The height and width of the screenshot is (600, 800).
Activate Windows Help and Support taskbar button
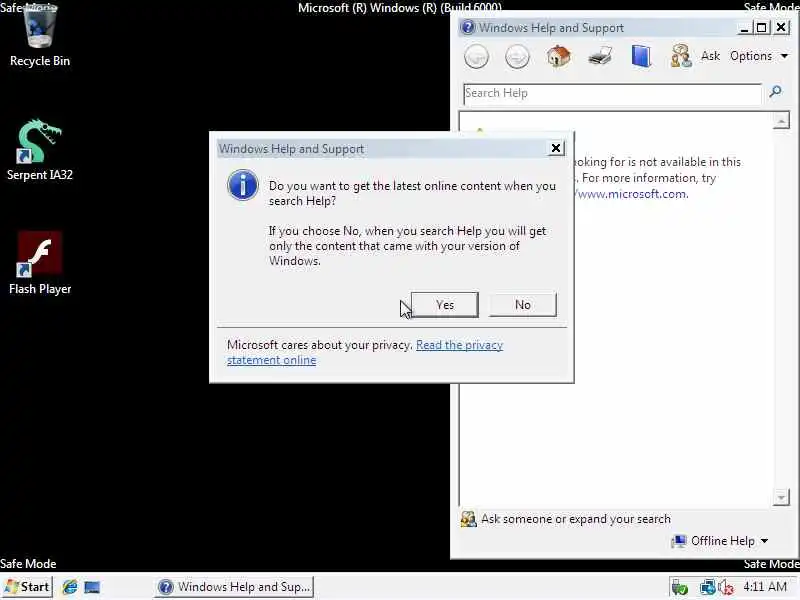tap(234, 587)
